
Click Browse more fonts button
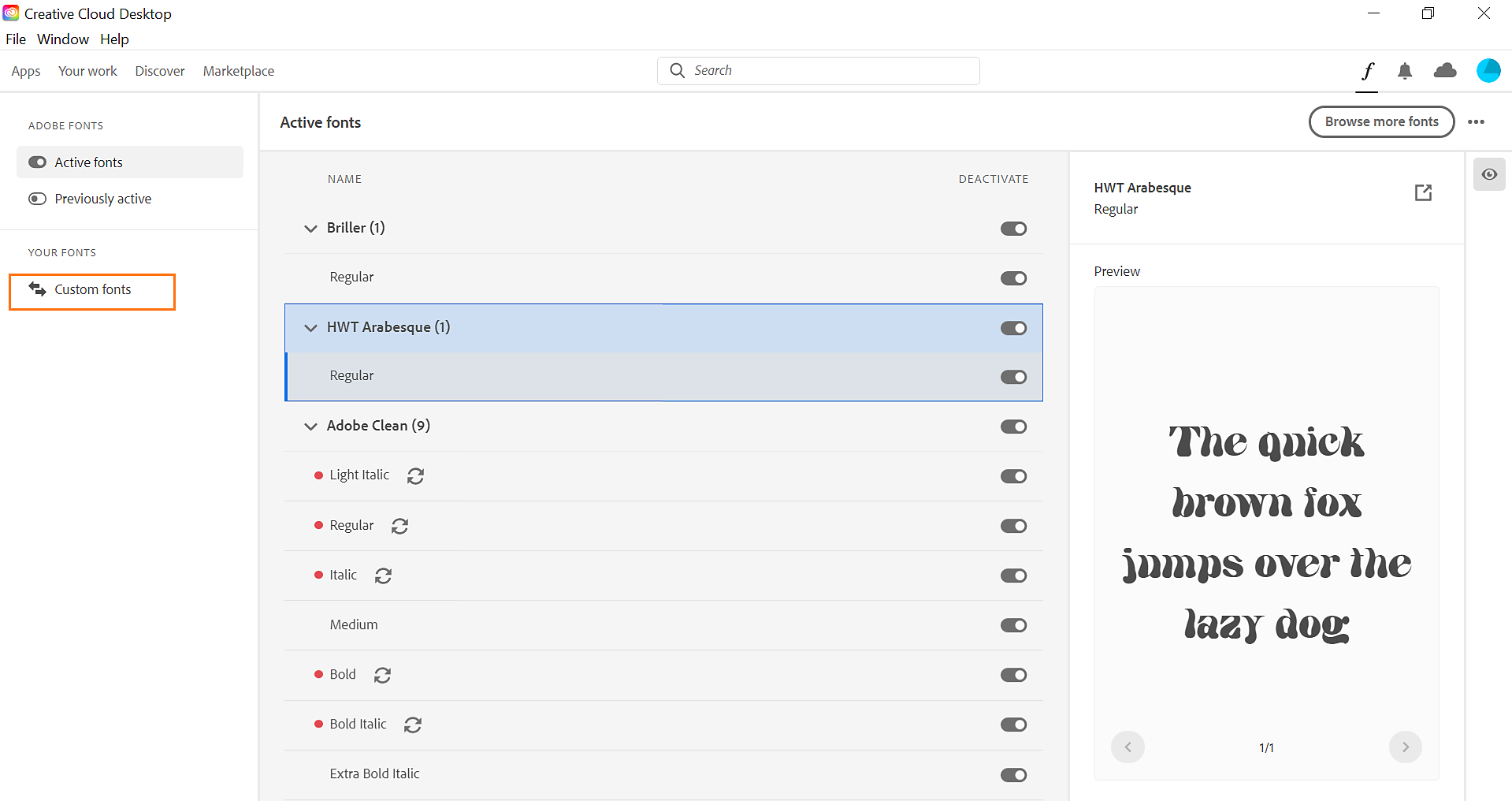tap(1381, 121)
